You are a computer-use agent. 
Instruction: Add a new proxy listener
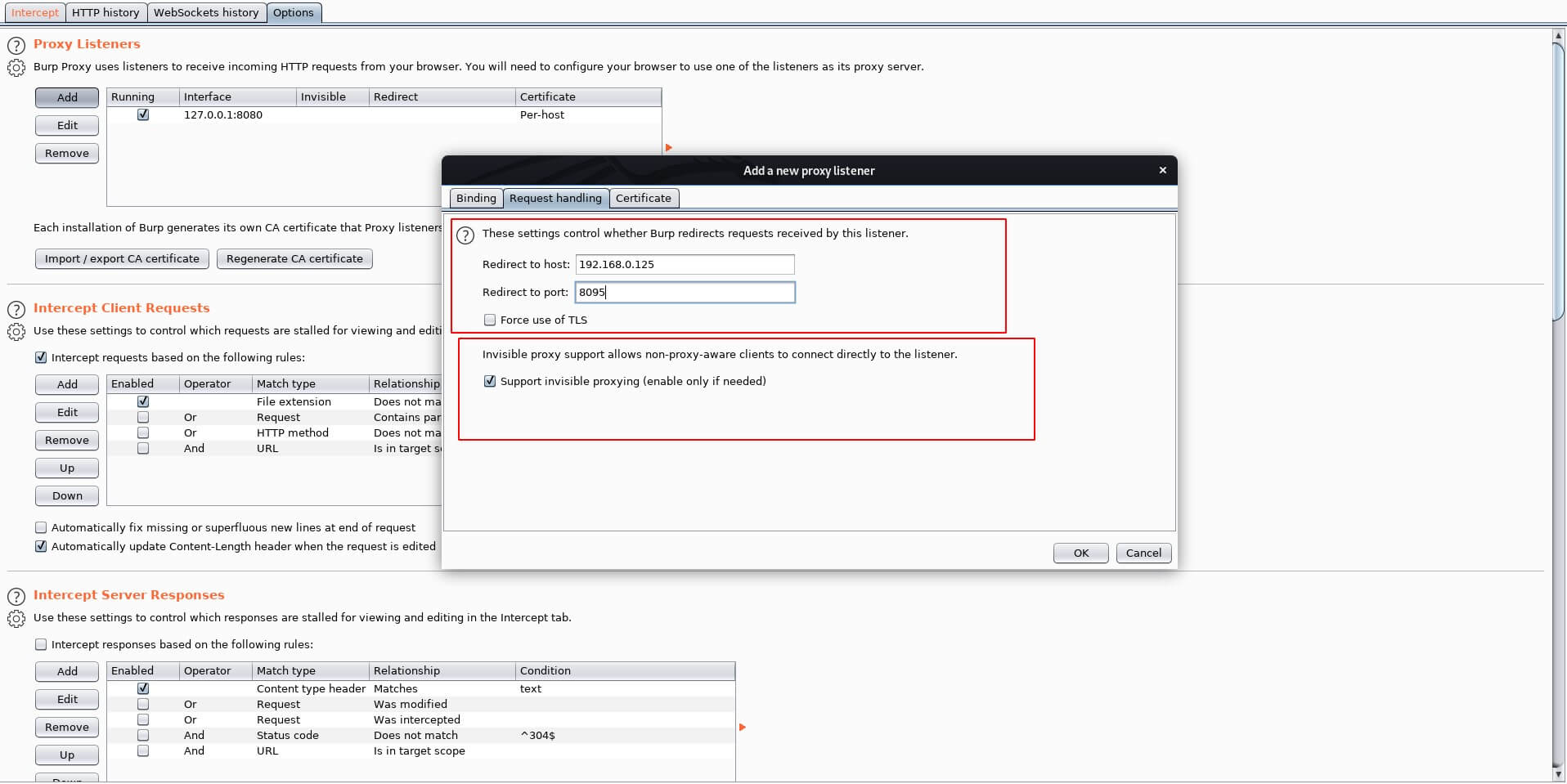coord(67,97)
